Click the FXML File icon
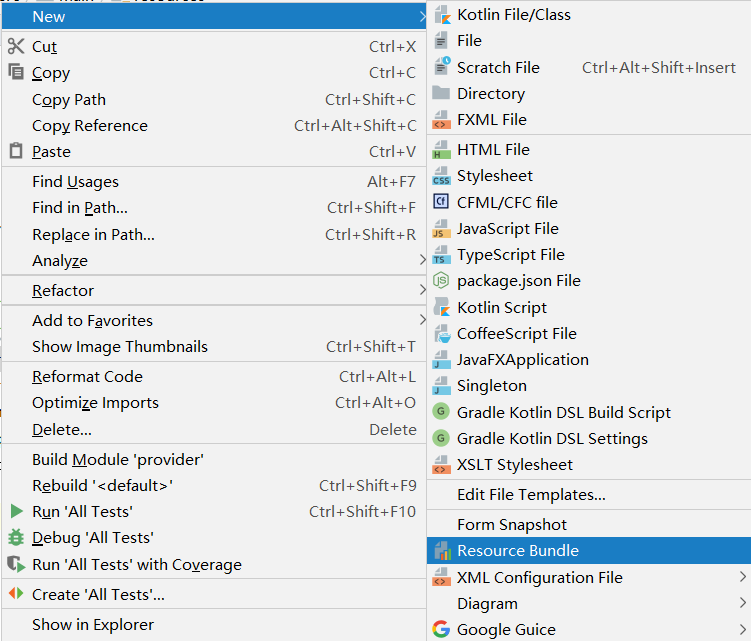 pos(442,120)
